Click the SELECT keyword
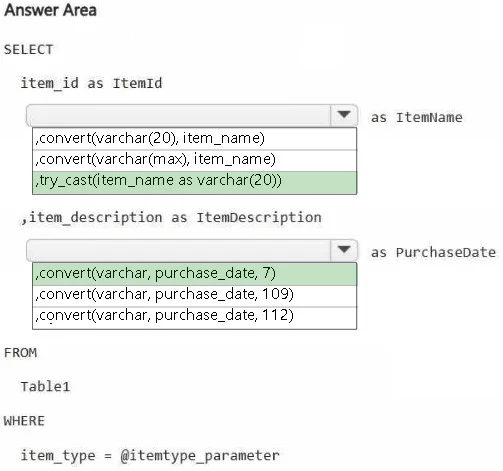 coord(28,50)
